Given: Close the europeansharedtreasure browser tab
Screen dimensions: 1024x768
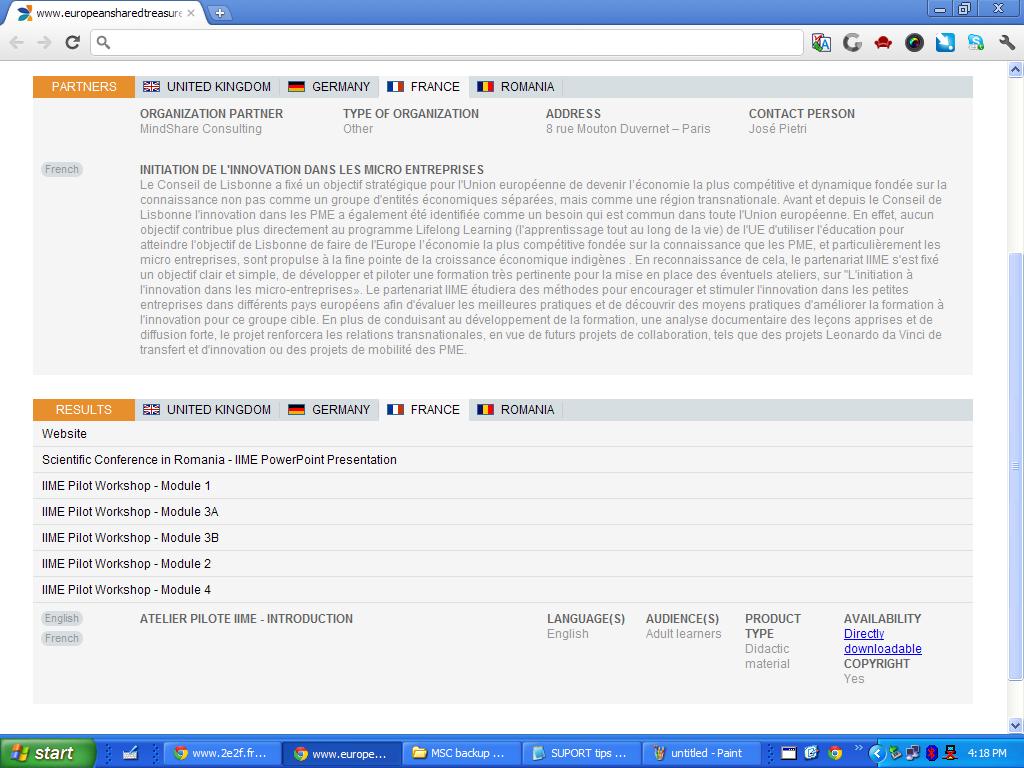Looking at the screenshot, I should [x=191, y=13].
